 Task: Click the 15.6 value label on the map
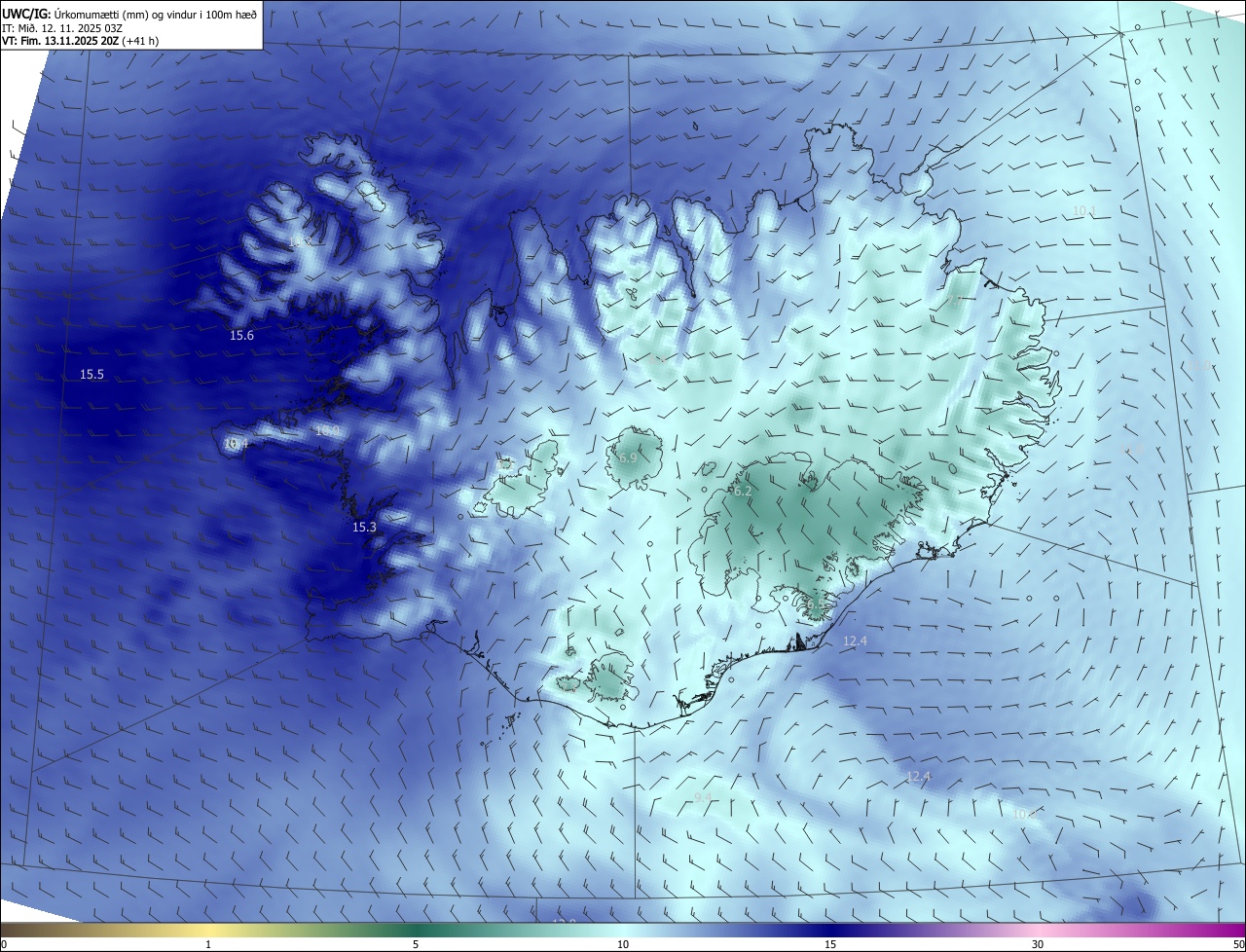pyautogui.click(x=241, y=336)
